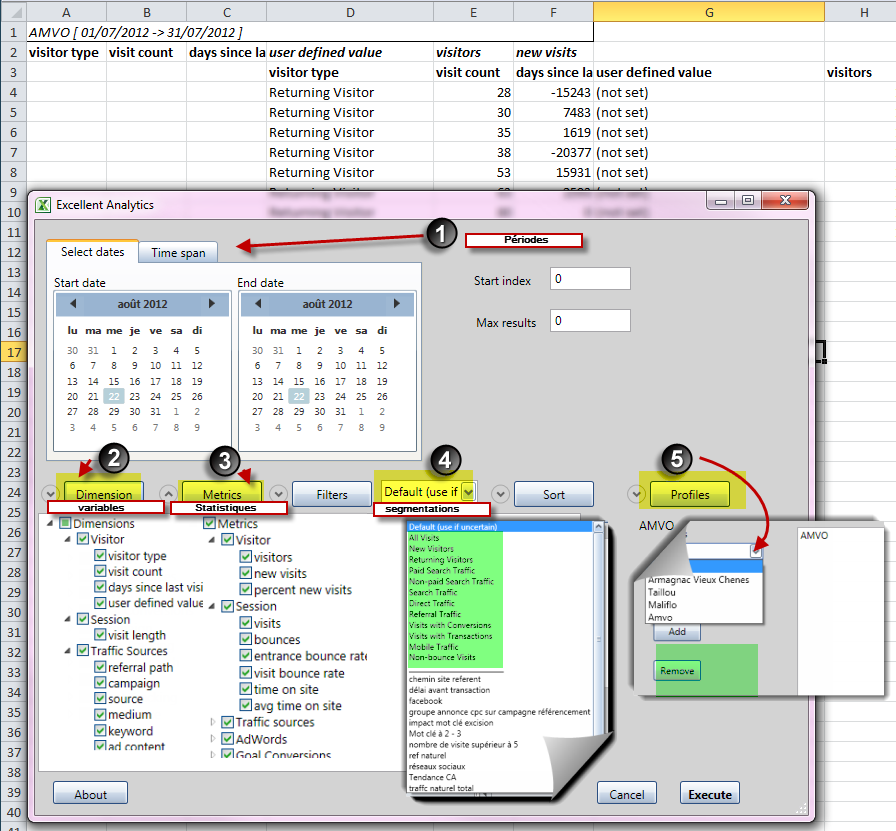The height and width of the screenshot is (831, 896).
Task: Collapse the Metrics section arrow button
Action: click(168, 493)
